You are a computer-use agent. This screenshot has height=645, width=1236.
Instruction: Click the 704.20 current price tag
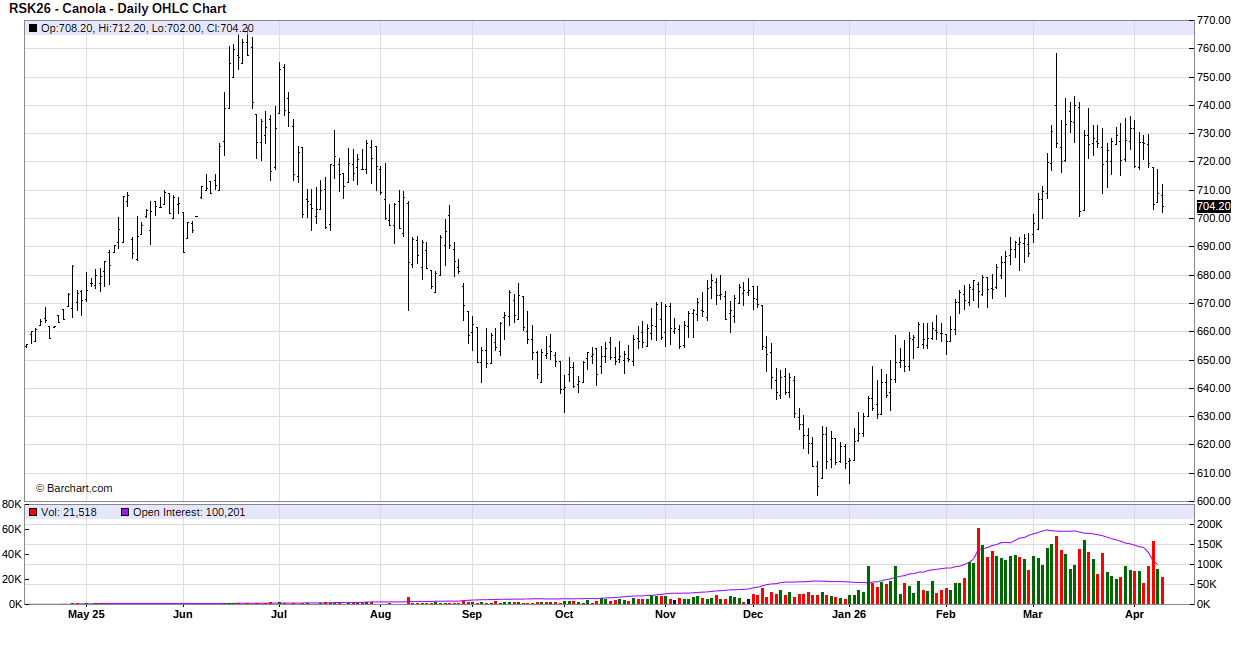(x=1213, y=207)
